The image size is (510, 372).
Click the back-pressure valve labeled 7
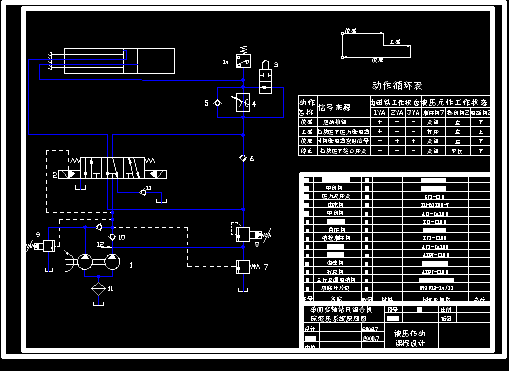point(247,267)
